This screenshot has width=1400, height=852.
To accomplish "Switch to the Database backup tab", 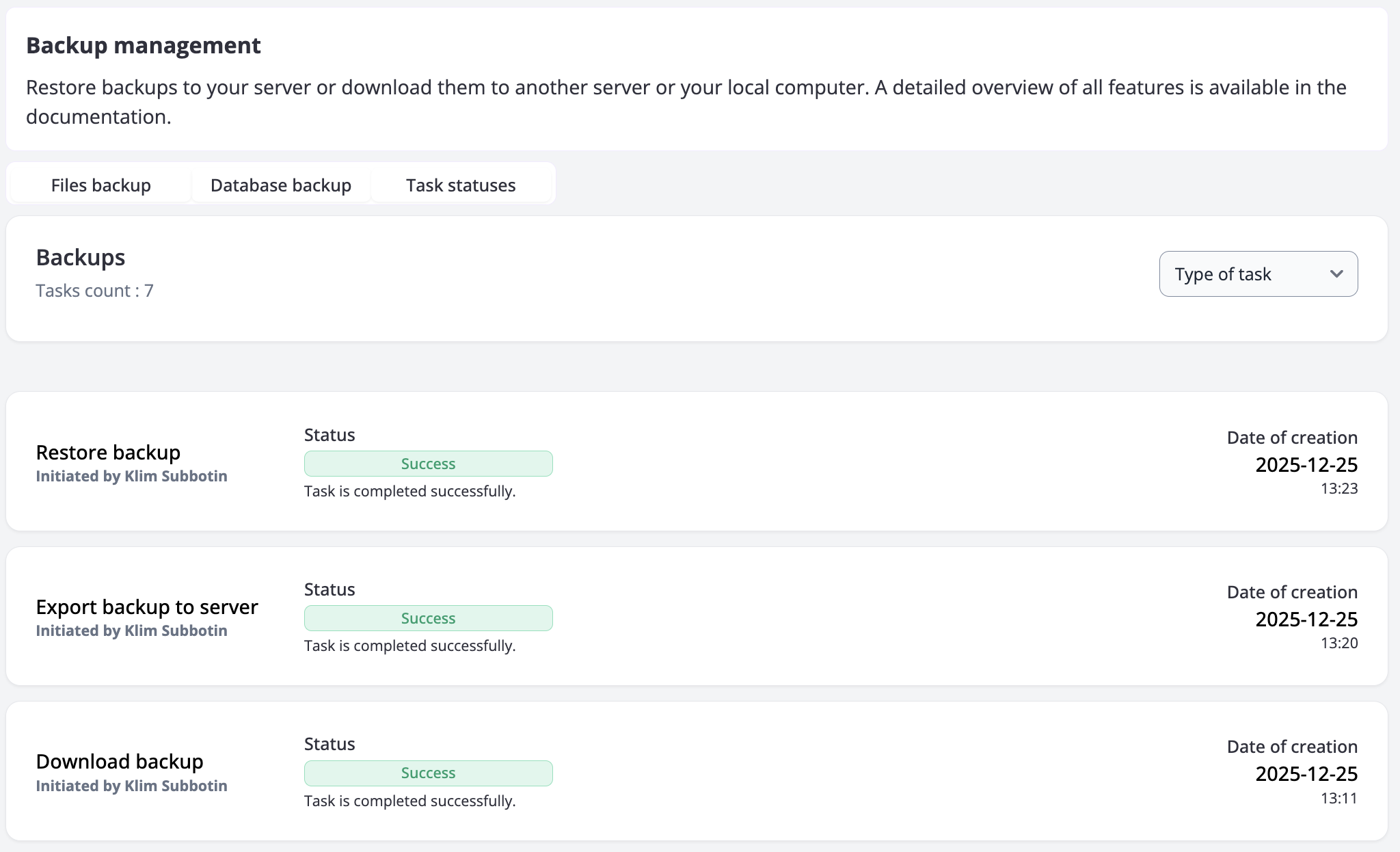I will [x=280, y=185].
